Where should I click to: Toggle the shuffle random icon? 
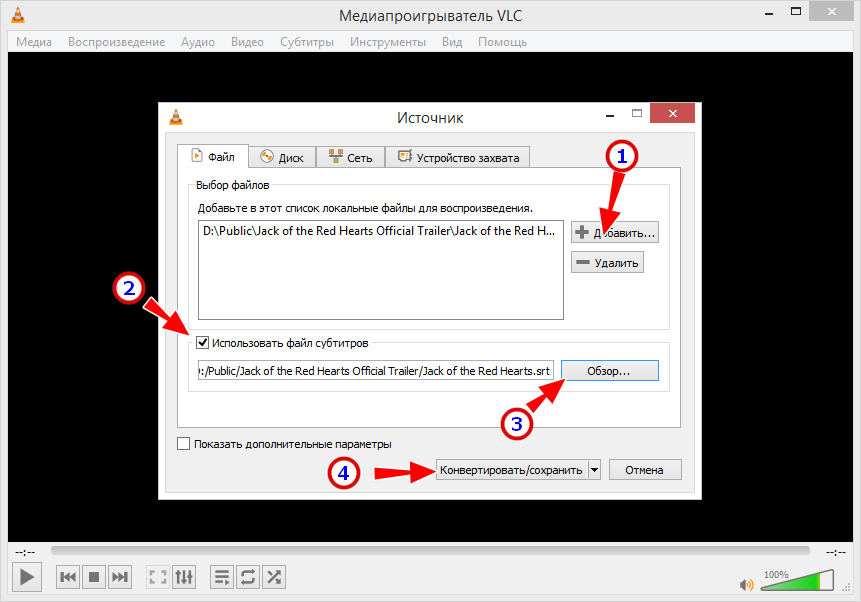coord(274,577)
